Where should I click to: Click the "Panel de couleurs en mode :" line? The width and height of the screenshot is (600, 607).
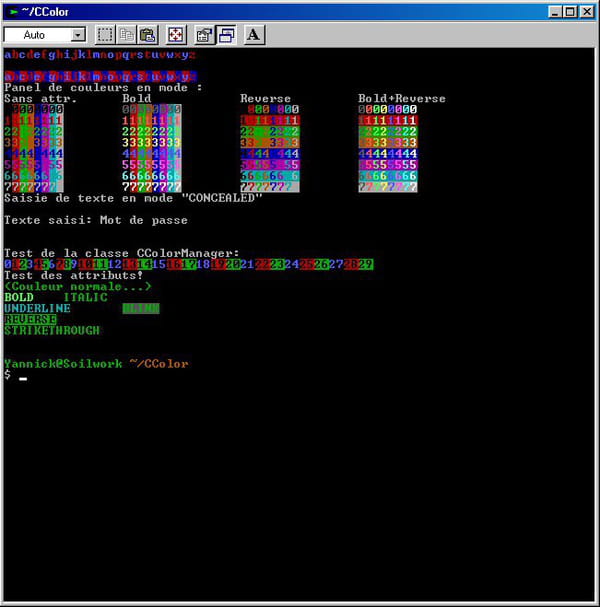coord(103,87)
